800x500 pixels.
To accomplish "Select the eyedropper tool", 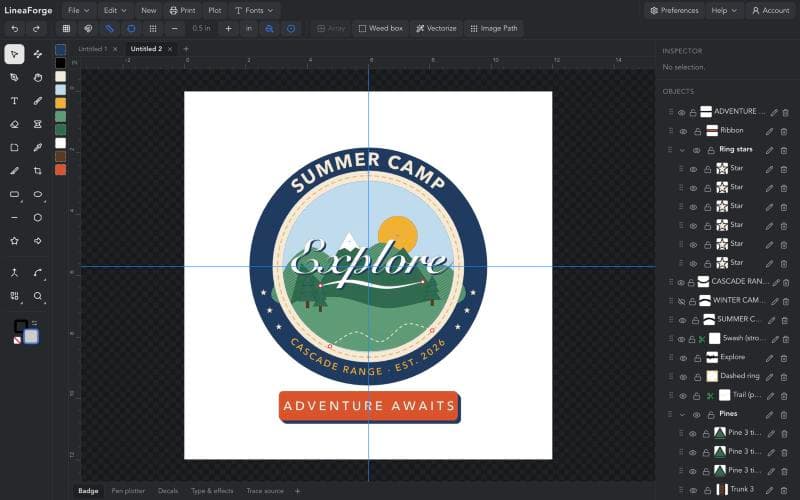I will [38, 147].
